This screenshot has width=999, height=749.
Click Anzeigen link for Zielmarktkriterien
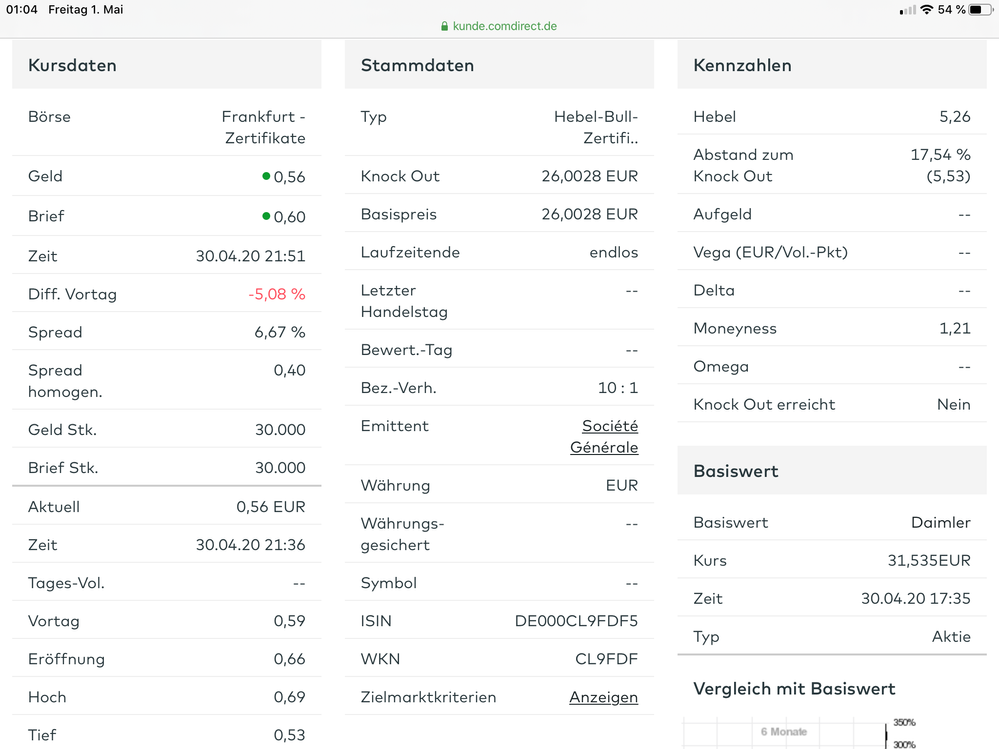pos(603,697)
